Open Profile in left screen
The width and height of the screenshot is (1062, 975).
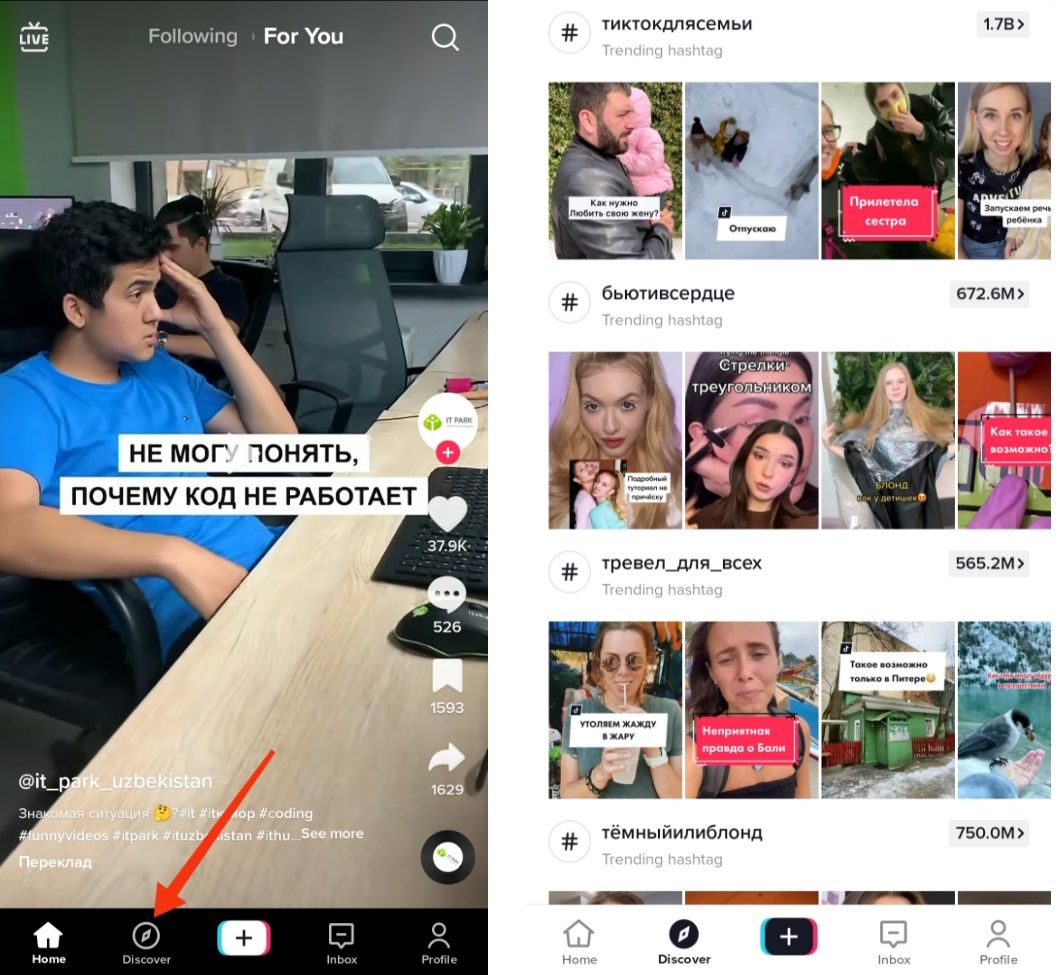(439, 942)
